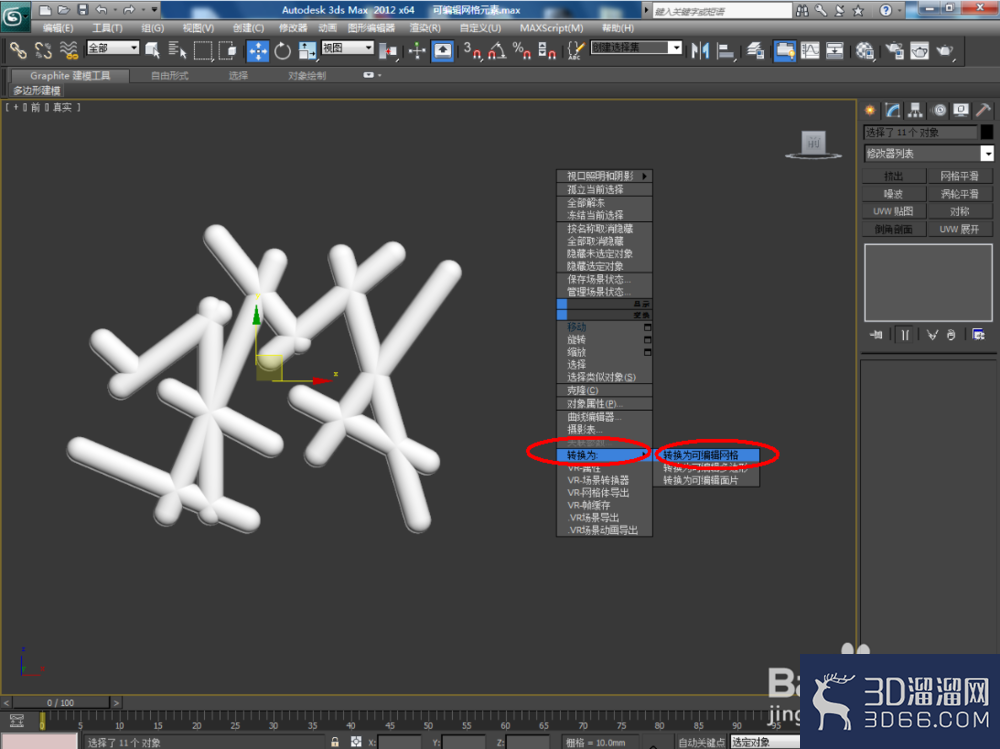1000x749 pixels.
Task: Toggle Spinner Snap
Action: tap(547, 50)
